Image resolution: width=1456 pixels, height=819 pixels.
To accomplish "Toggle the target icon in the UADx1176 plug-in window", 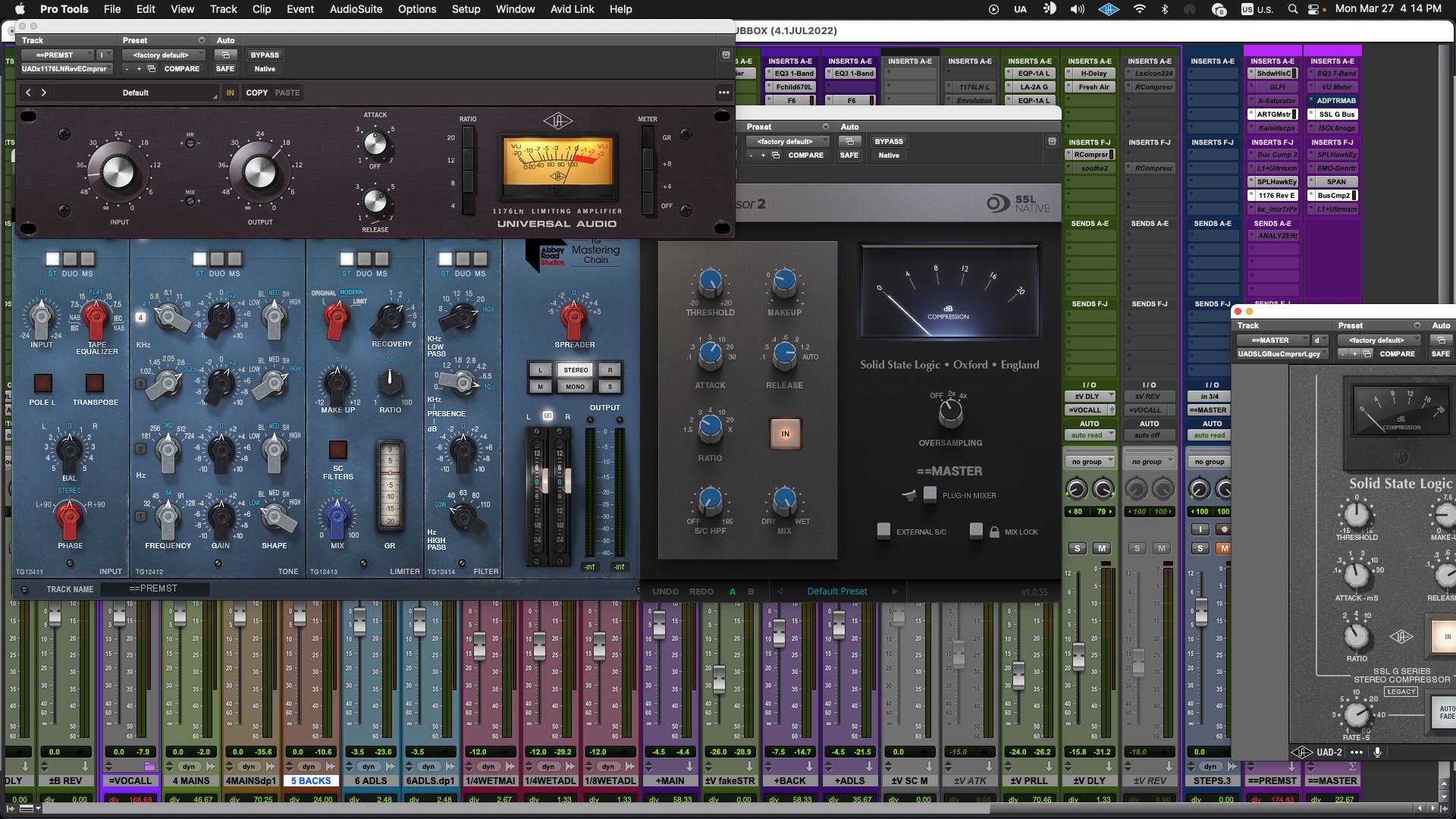I will coord(726,55).
